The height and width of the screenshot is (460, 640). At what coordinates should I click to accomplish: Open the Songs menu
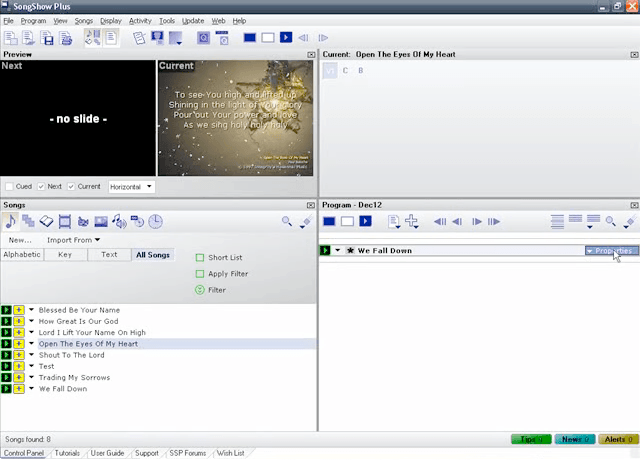(x=83, y=21)
